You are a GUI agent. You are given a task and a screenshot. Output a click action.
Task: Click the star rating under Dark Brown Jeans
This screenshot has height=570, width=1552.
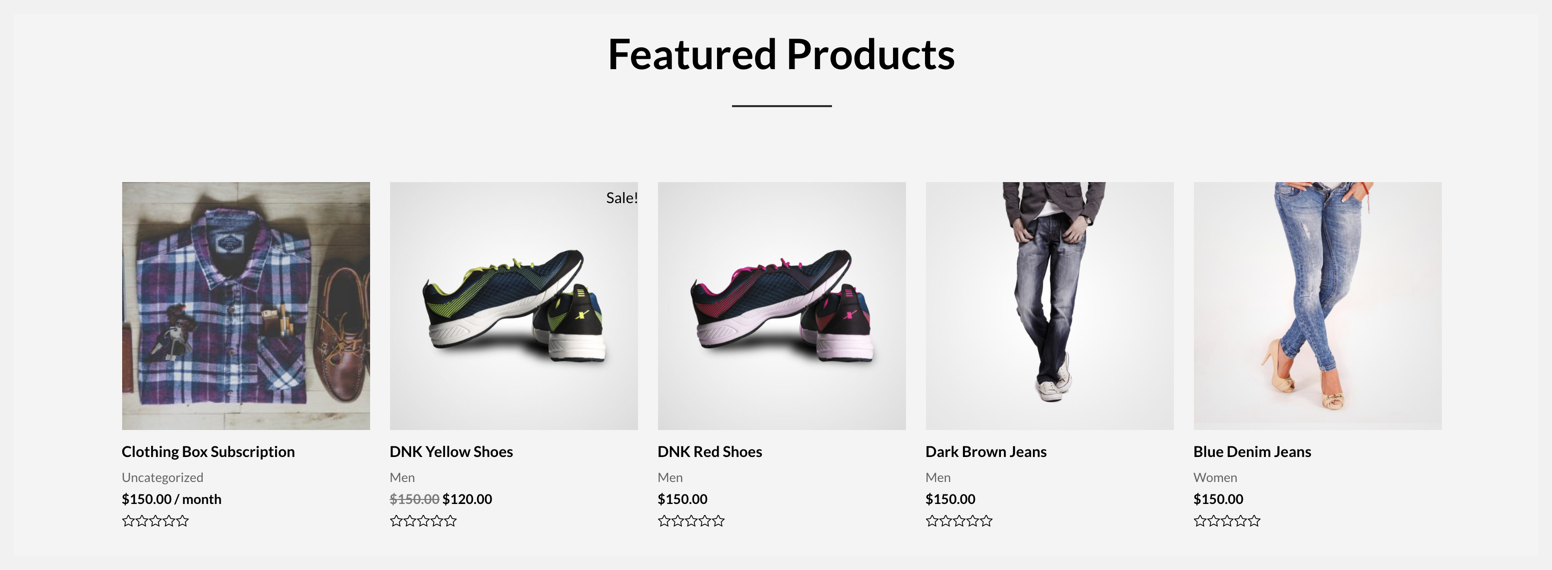959,521
